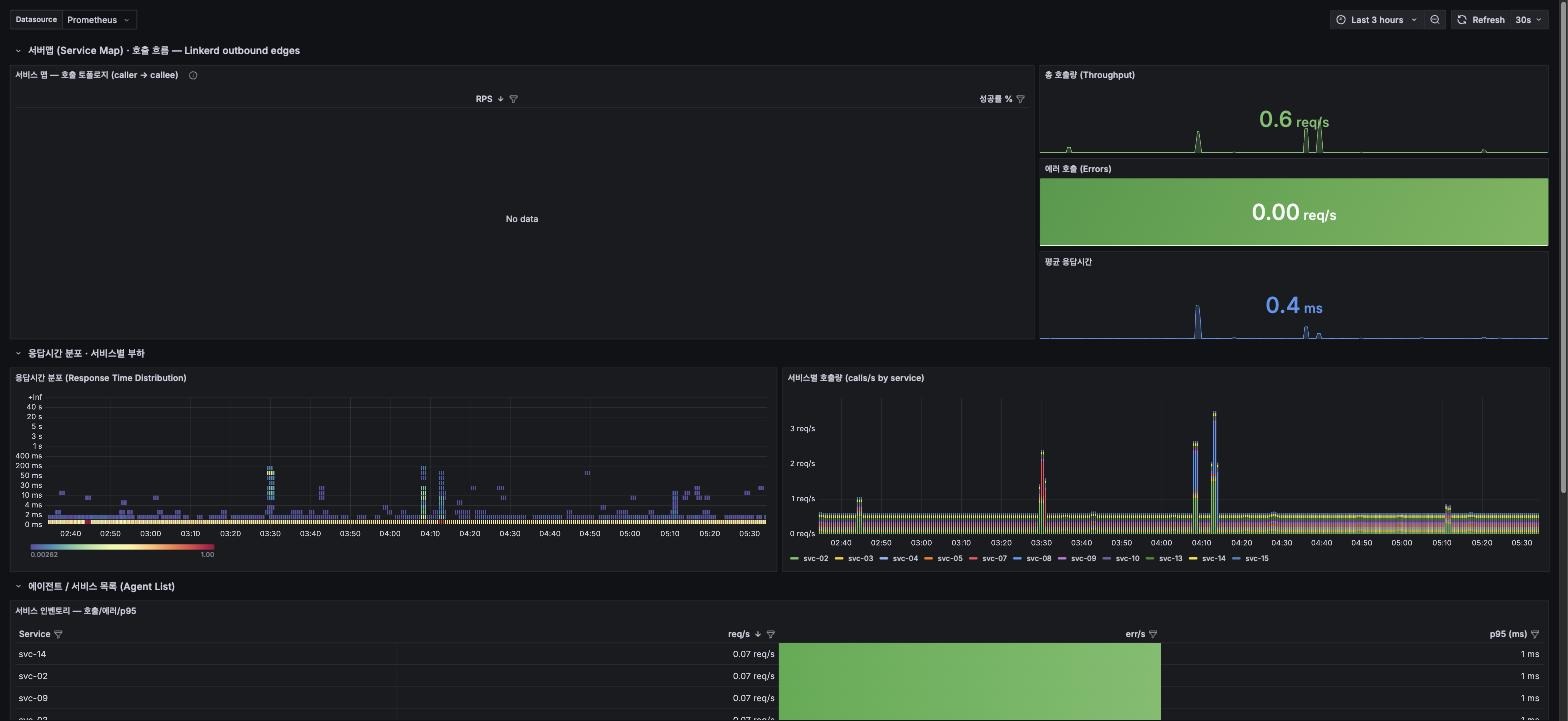Click the 서비스 인벤토리 panel title
The image size is (1568, 721).
click(x=75, y=611)
